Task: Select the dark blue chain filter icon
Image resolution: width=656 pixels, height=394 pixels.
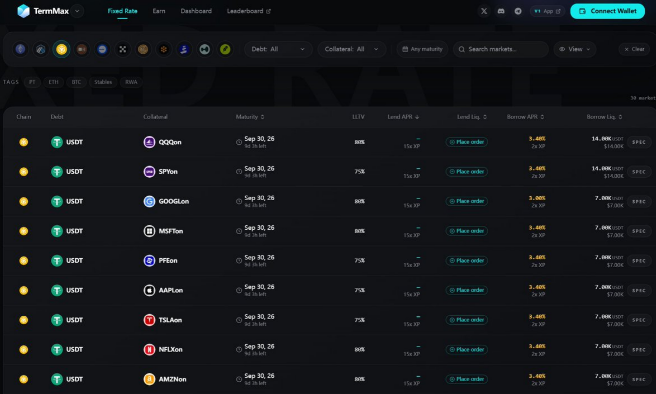Action: pos(184,49)
